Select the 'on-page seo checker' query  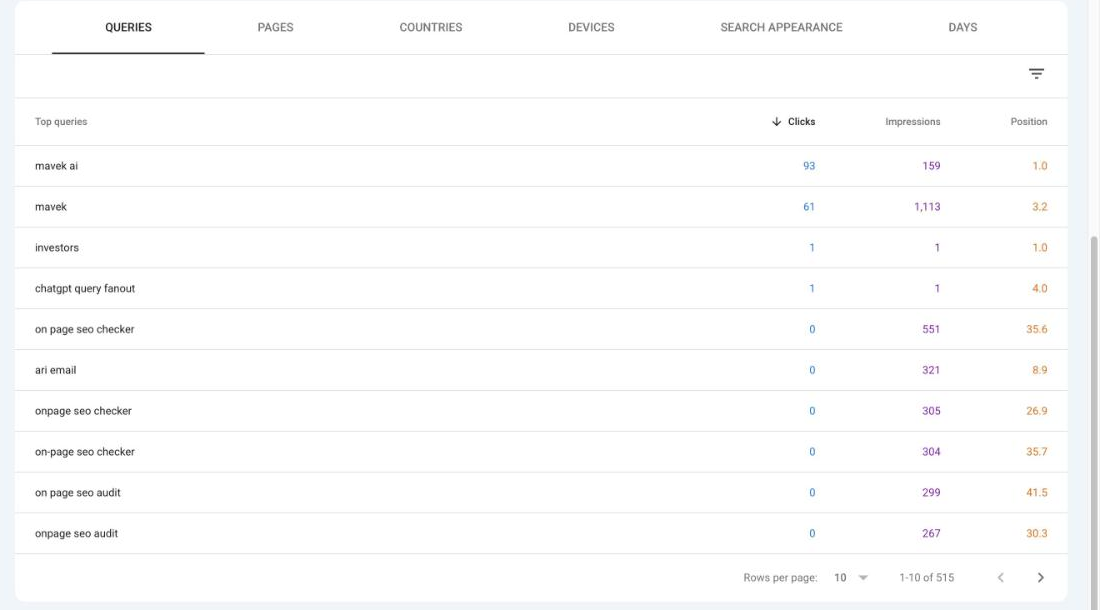(541, 452)
